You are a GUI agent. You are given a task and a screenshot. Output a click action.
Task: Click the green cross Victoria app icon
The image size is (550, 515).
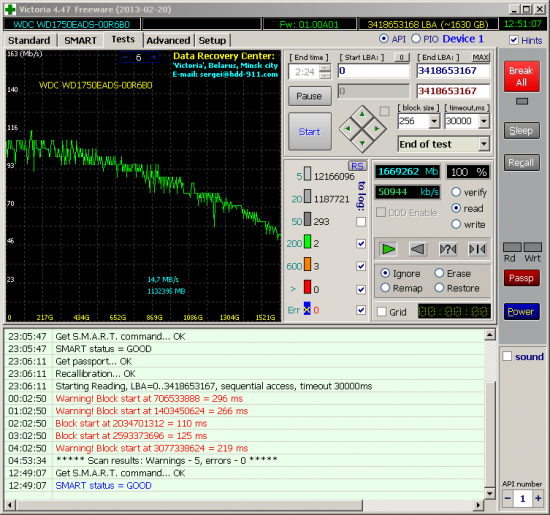(10, 9)
